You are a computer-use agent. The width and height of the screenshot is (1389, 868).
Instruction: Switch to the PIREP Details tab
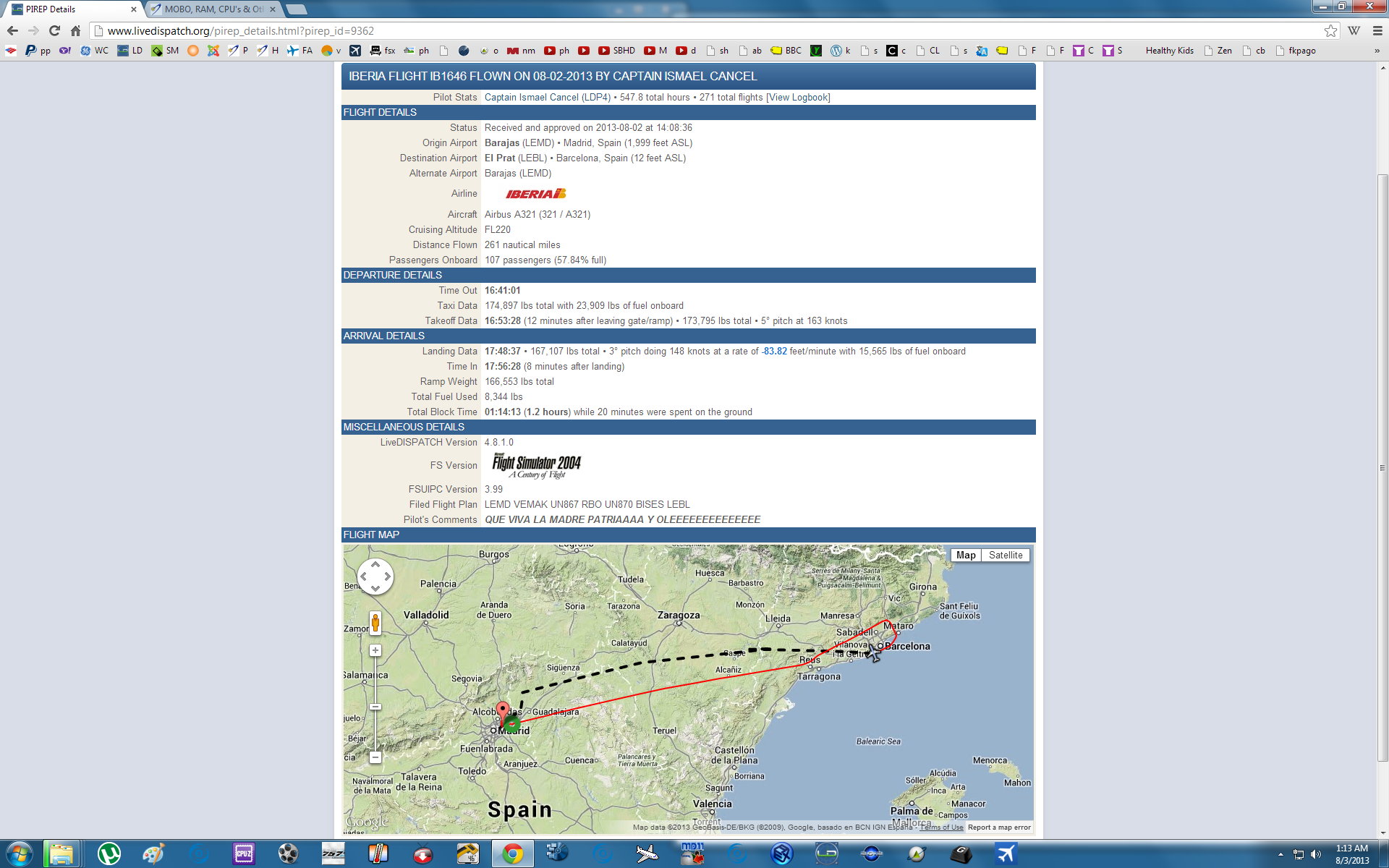(x=72, y=9)
